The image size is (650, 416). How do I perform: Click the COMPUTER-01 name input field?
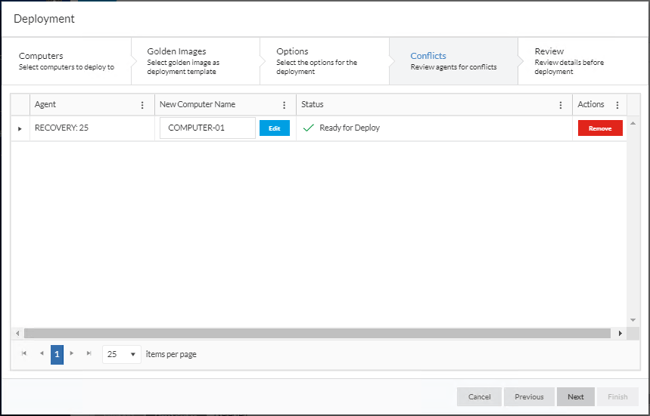click(208, 128)
